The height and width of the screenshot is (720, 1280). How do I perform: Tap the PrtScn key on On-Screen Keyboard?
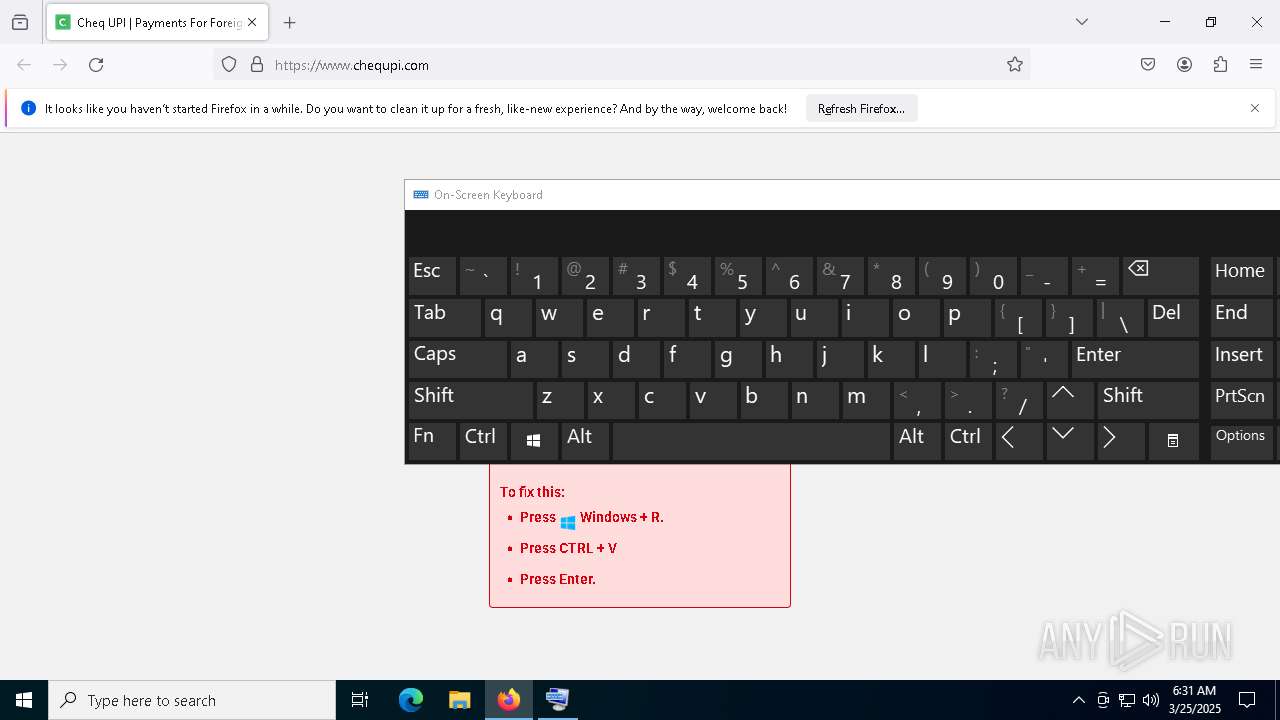pyautogui.click(x=1241, y=400)
